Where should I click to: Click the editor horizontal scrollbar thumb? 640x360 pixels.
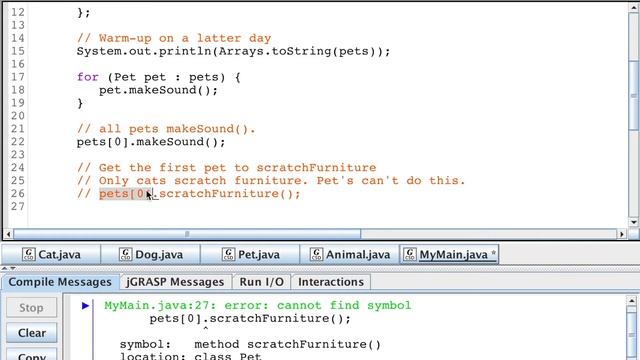pyautogui.click(x=187, y=234)
